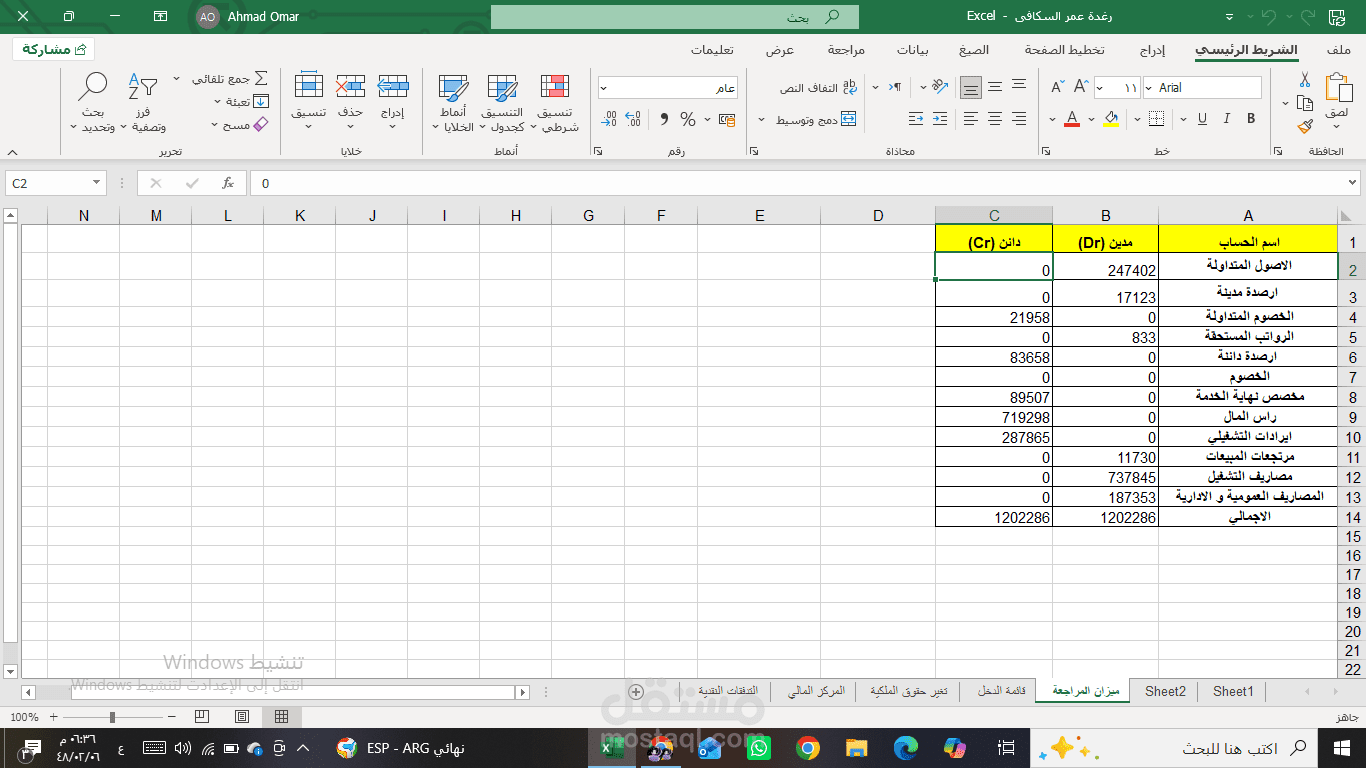Switch to the Data (بيانات) tab

tap(912, 50)
